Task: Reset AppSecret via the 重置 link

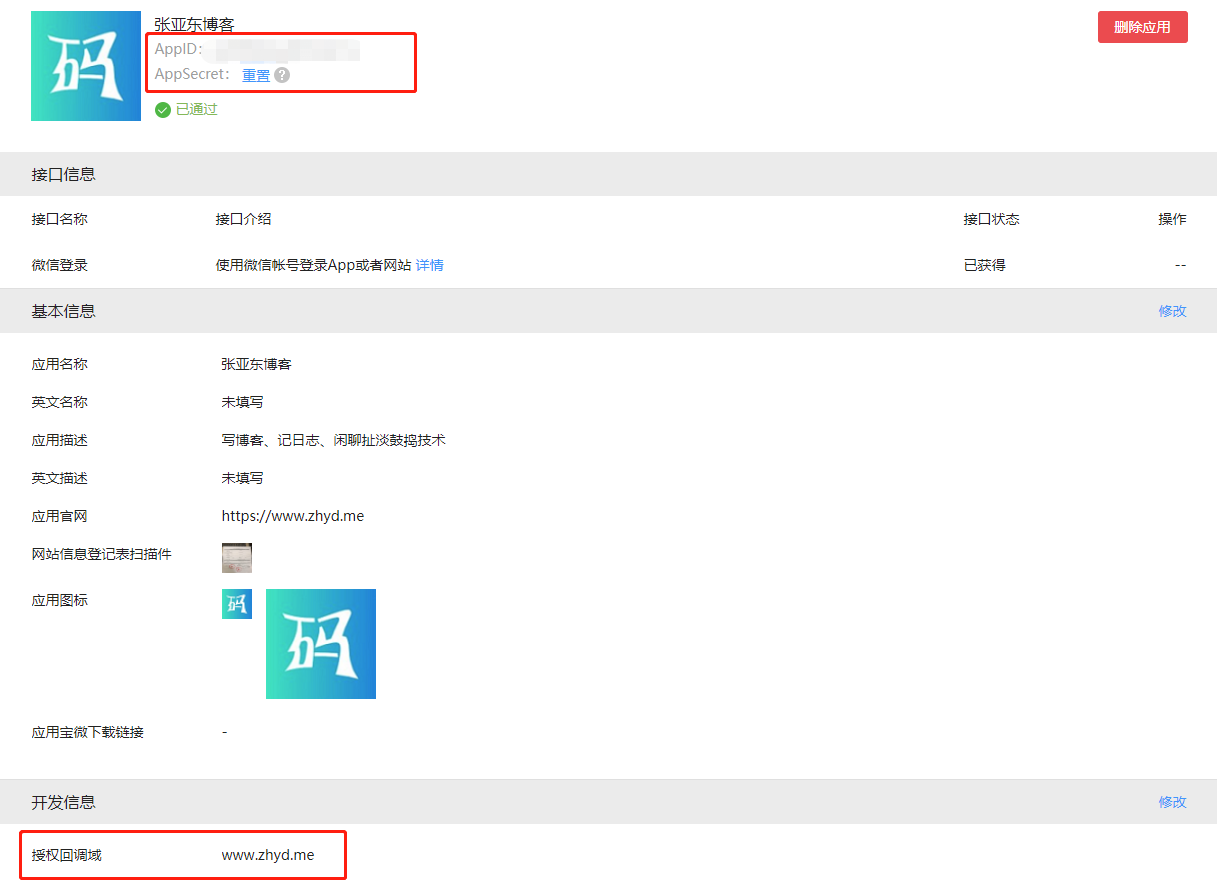Action: click(x=256, y=75)
